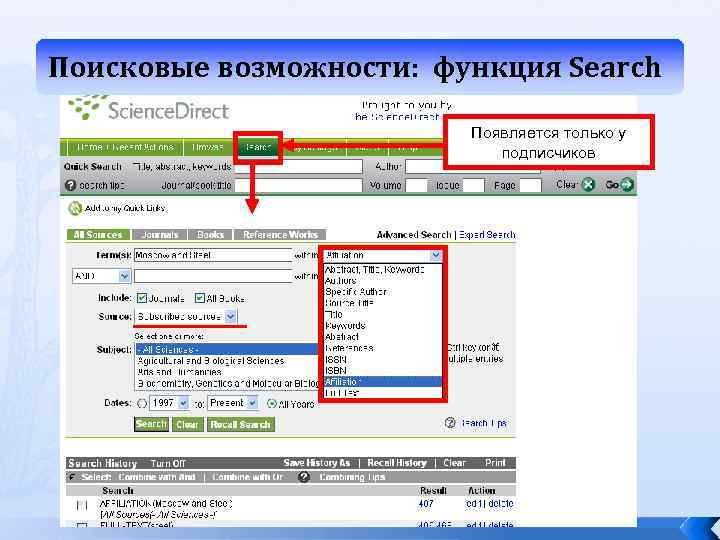The height and width of the screenshot is (540, 720).
Task: Click the Add to my Quick Links icon
Action: (x=75, y=208)
